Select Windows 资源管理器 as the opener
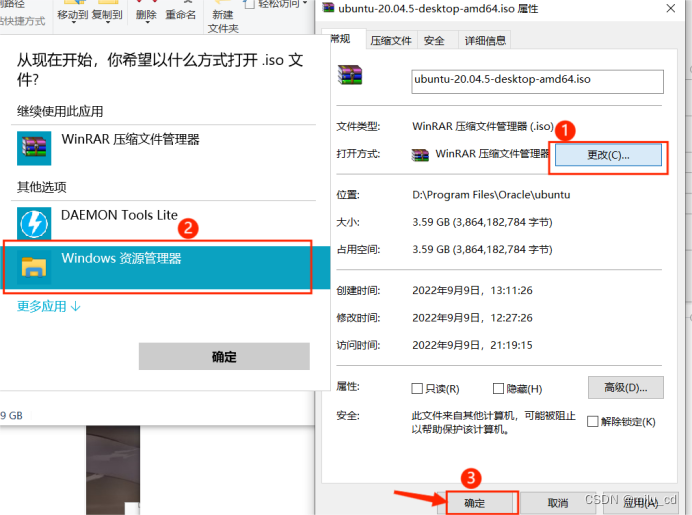Viewport: 692px width, 515px height. 163,267
